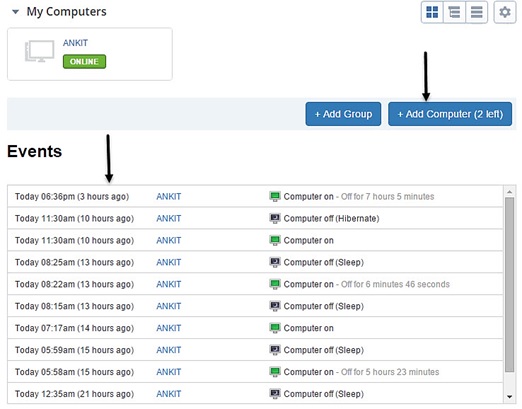522x409 pixels.
Task: Click events list scroll up arrow
Action: point(509,192)
